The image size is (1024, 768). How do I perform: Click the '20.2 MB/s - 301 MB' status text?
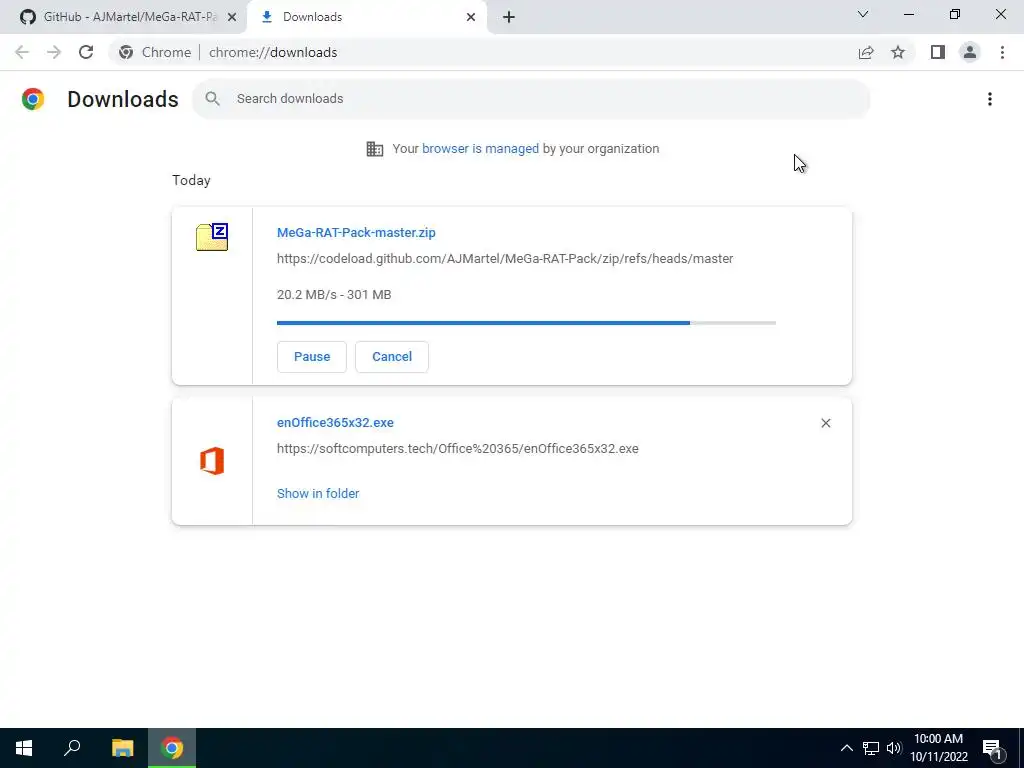(334, 295)
